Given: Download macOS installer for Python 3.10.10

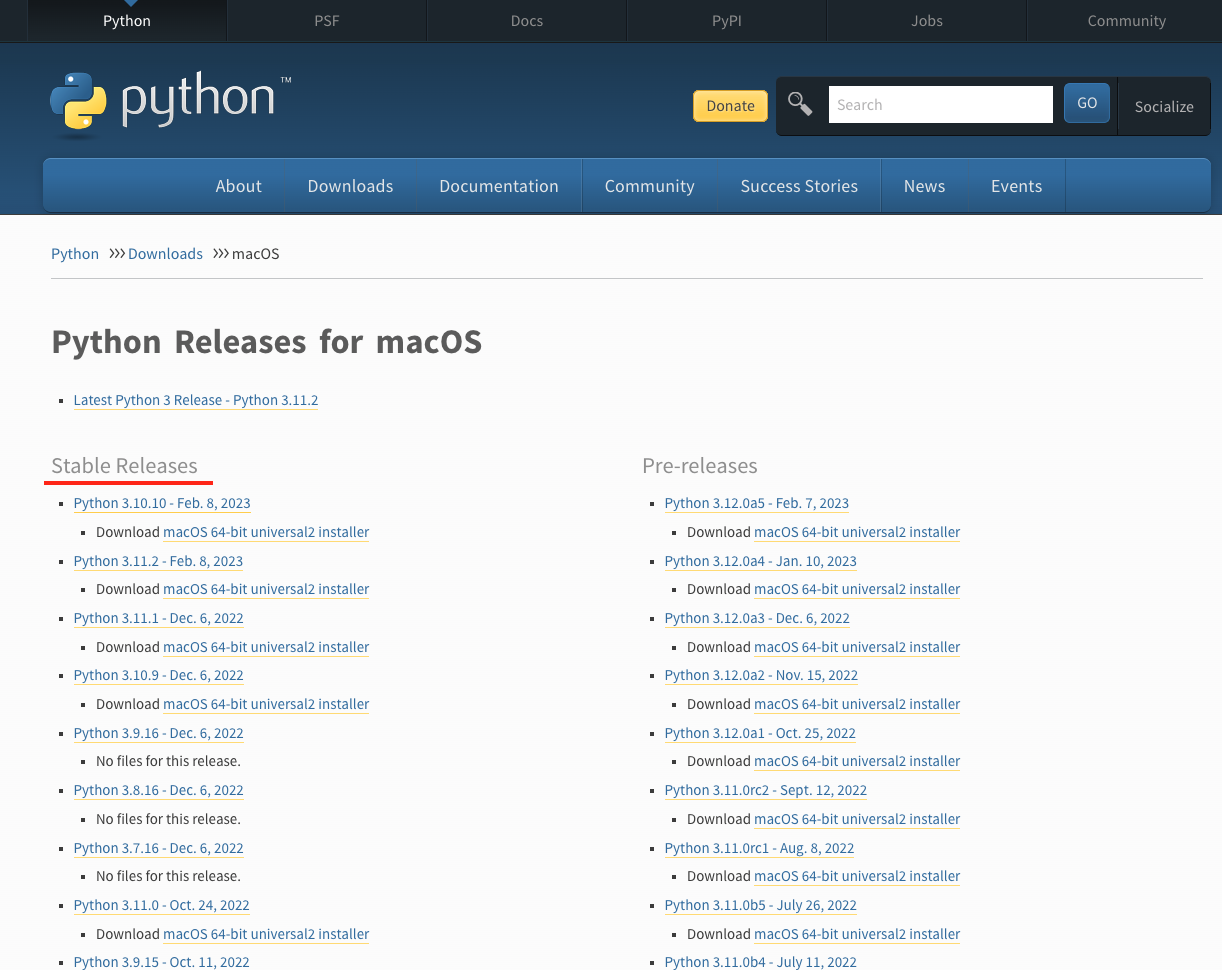Looking at the screenshot, I should pyautogui.click(x=266, y=532).
